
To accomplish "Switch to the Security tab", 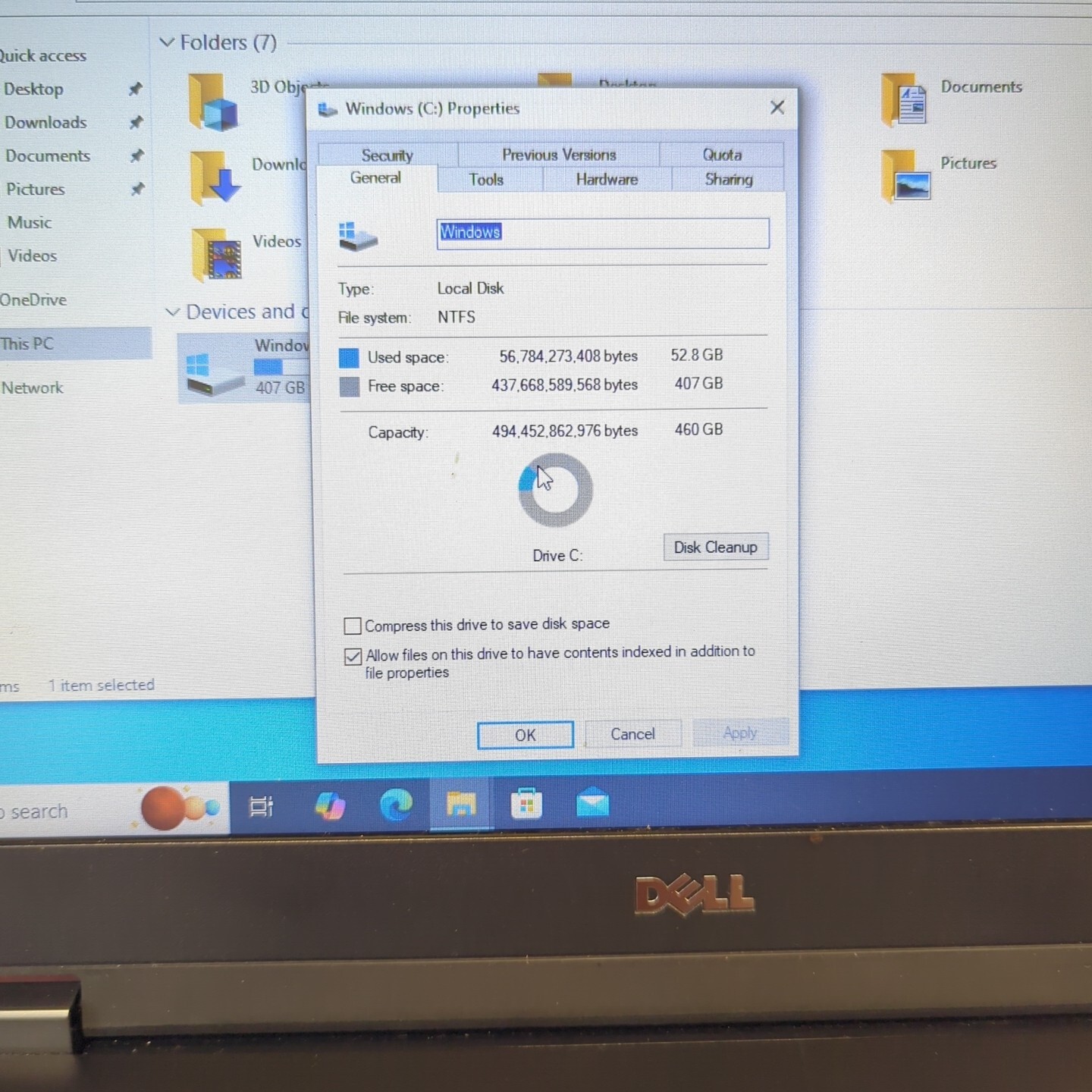I will 388,155.
